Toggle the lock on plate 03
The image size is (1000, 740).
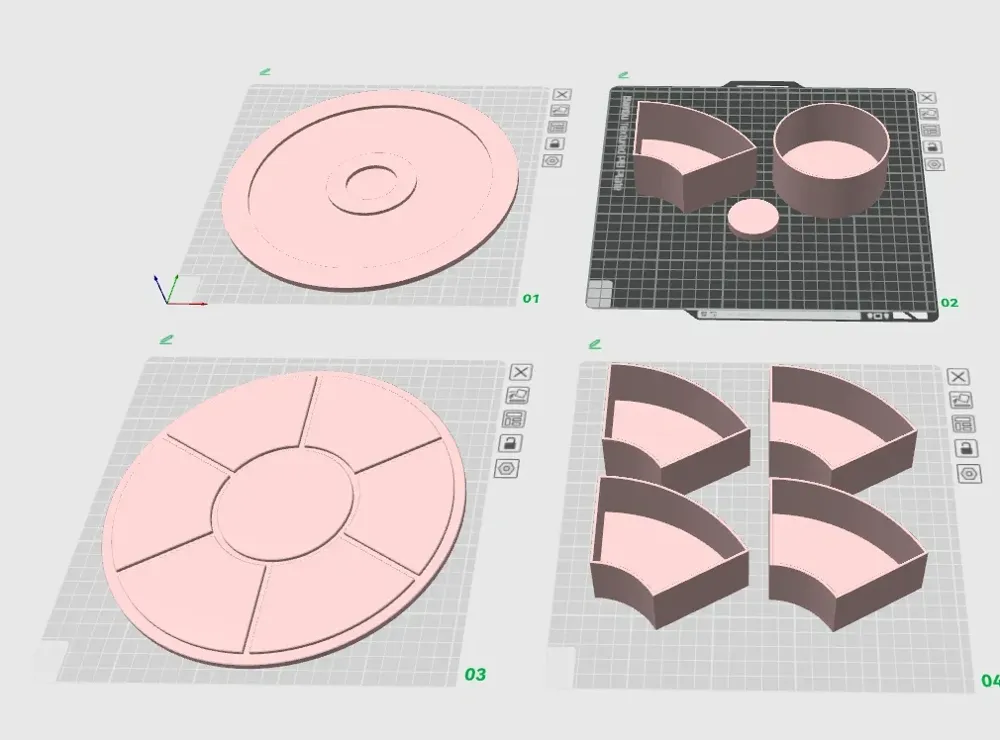point(510,443)
